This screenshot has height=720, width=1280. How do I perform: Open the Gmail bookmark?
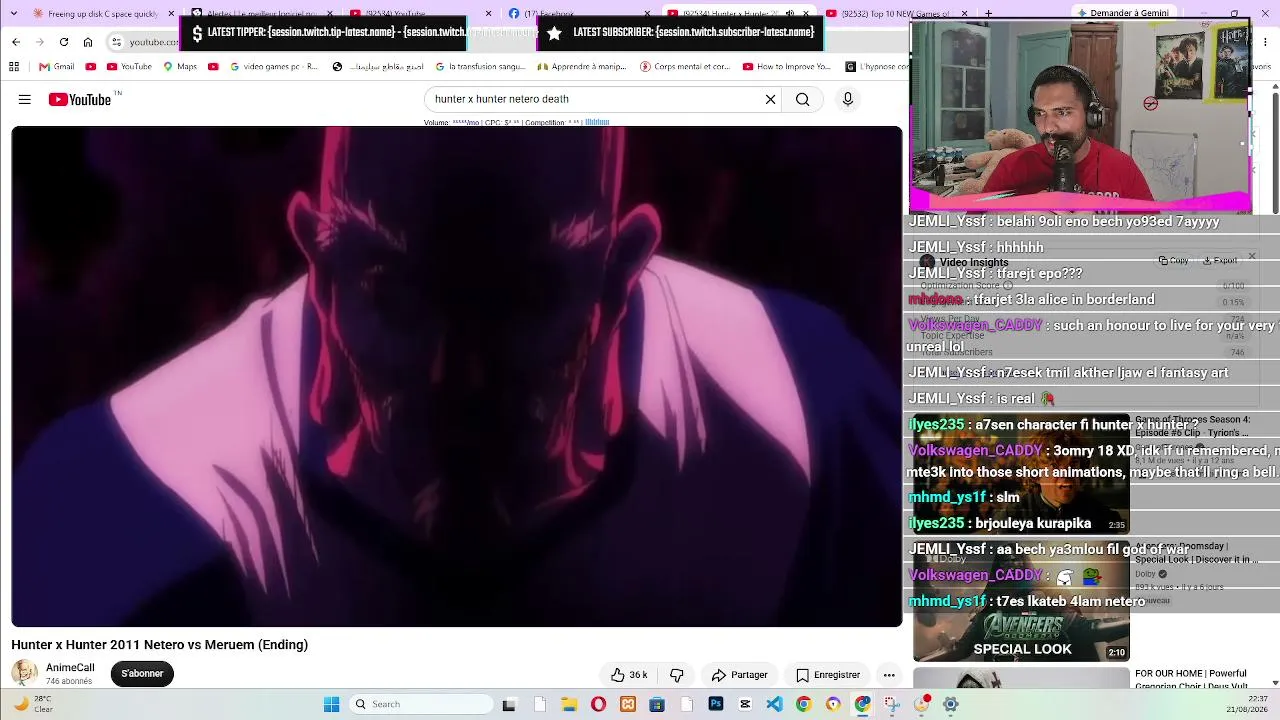57,67
